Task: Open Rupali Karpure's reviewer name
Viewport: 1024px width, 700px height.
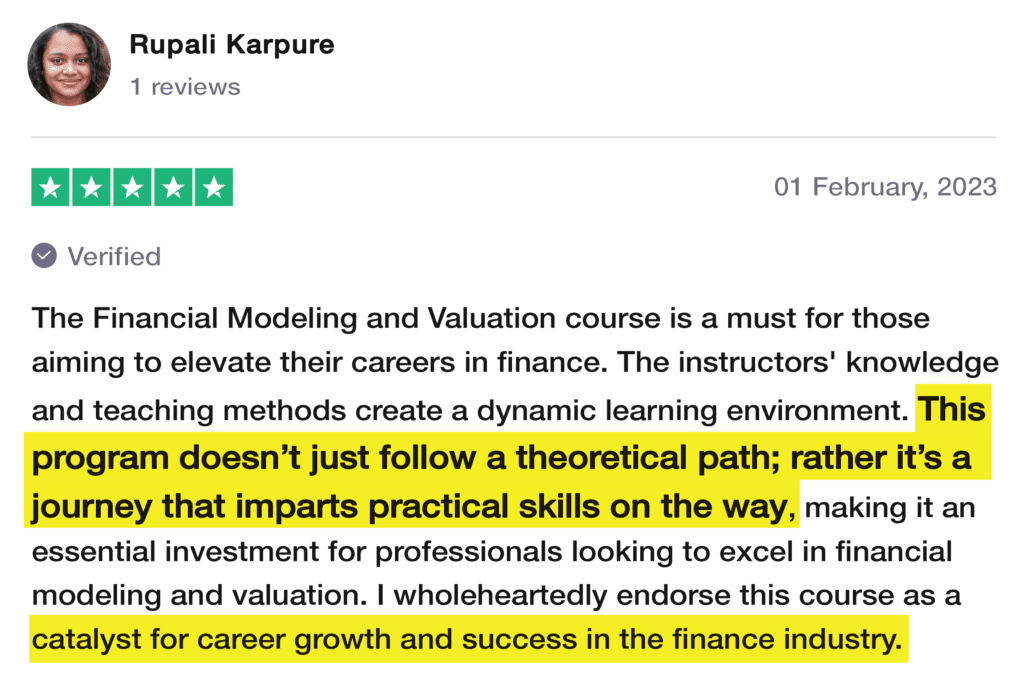Action: (x=232, y=45)
